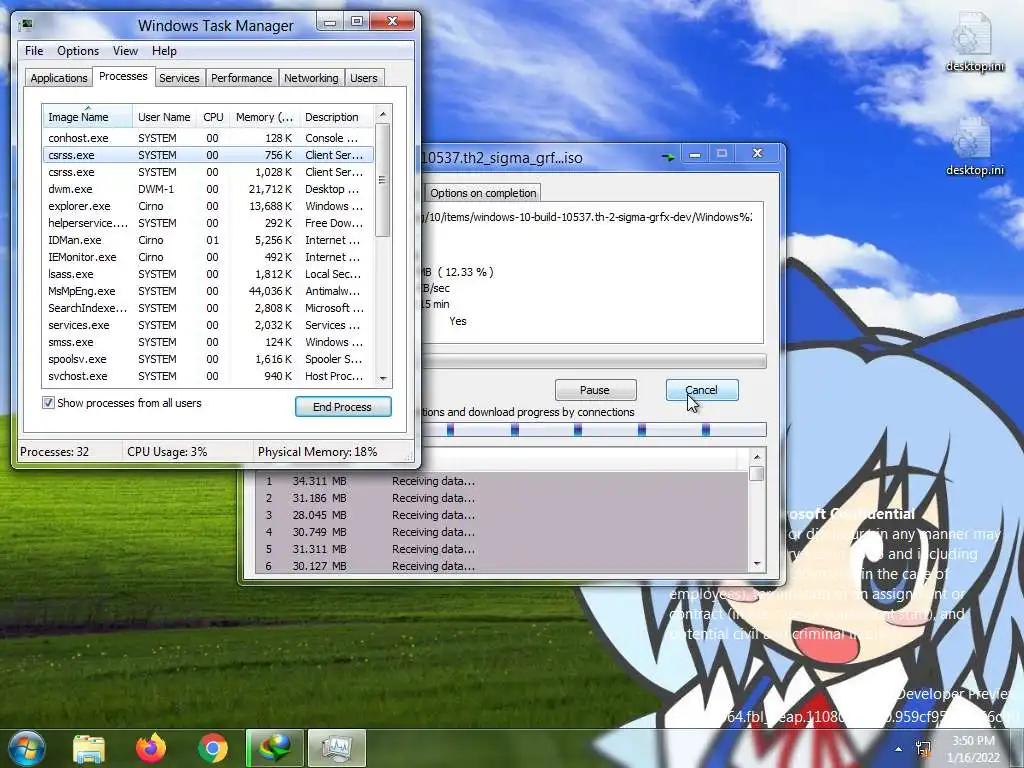Click the process list scrollbar thumb
1024x768 pixels.
click(x=383, y=180)
